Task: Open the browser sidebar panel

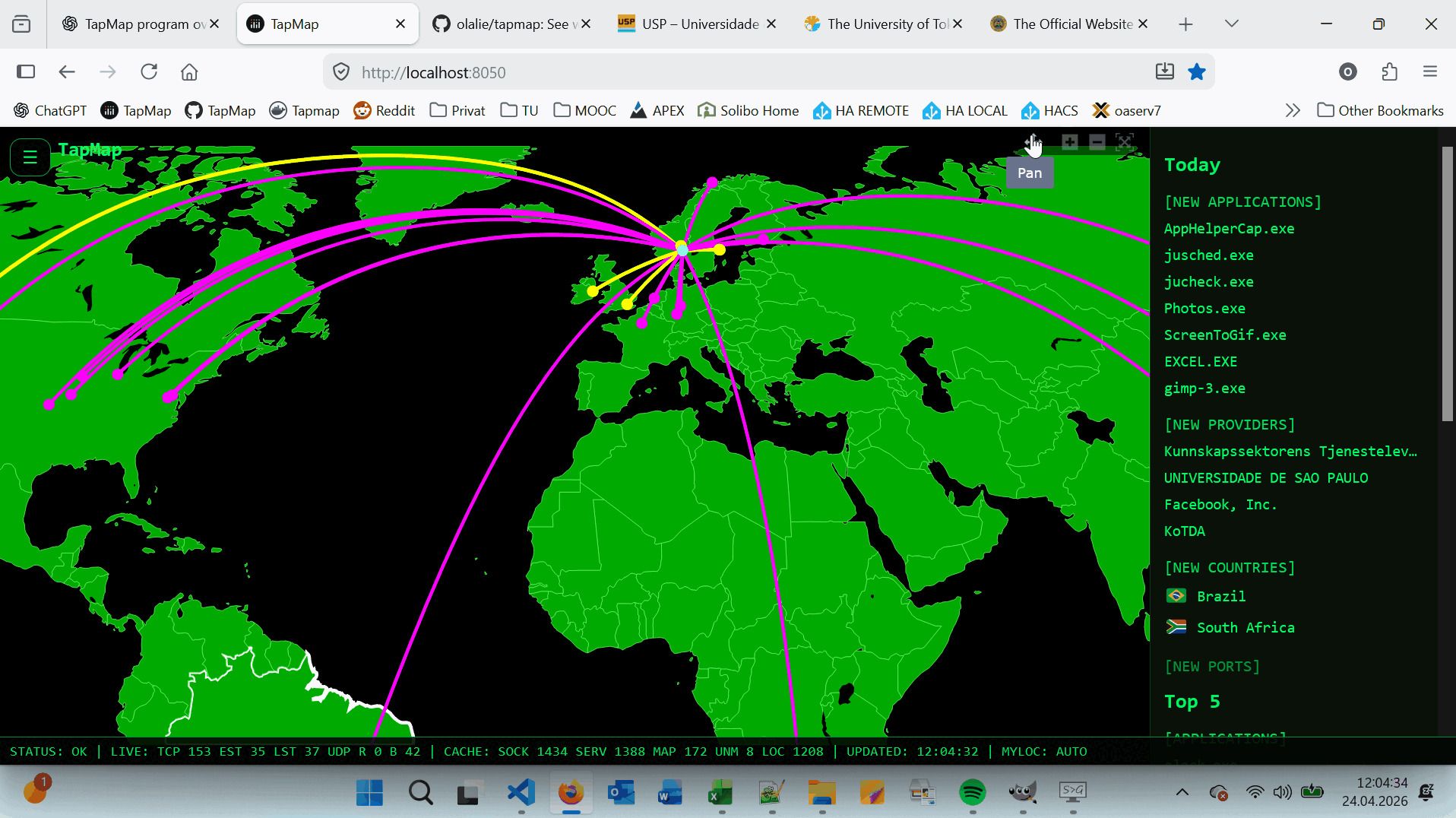Action: [x=26, y=71]
